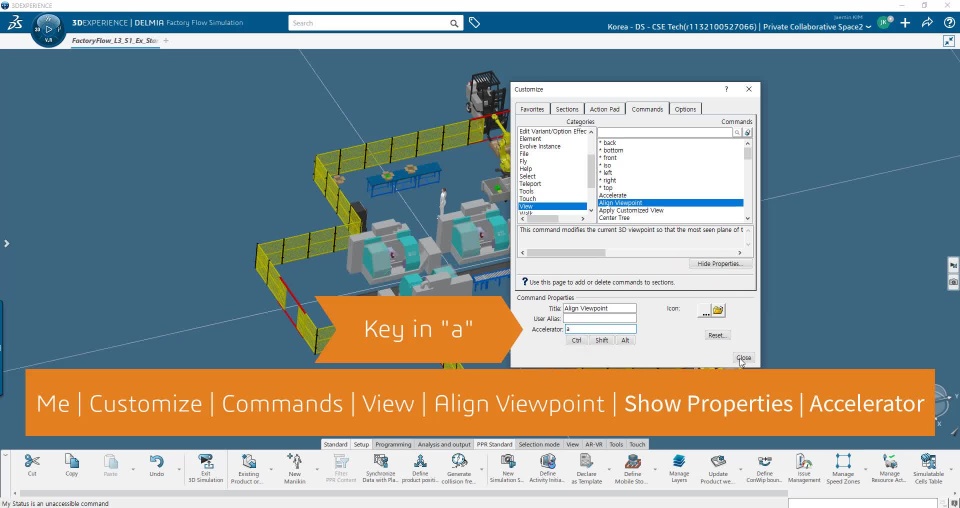Open dropdown arrow next to Undo
Viewport: 960px width, 508px height.
point(179,469)
